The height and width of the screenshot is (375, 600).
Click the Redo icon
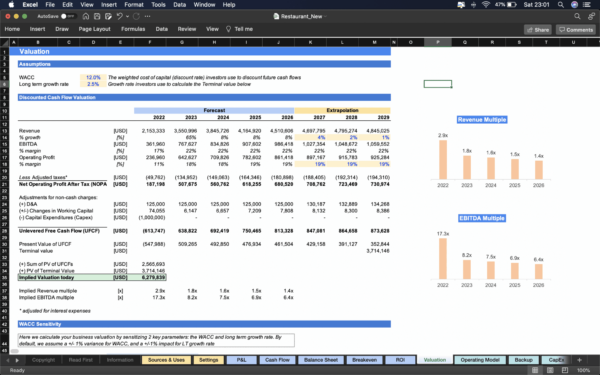click(x=136, y=16)
